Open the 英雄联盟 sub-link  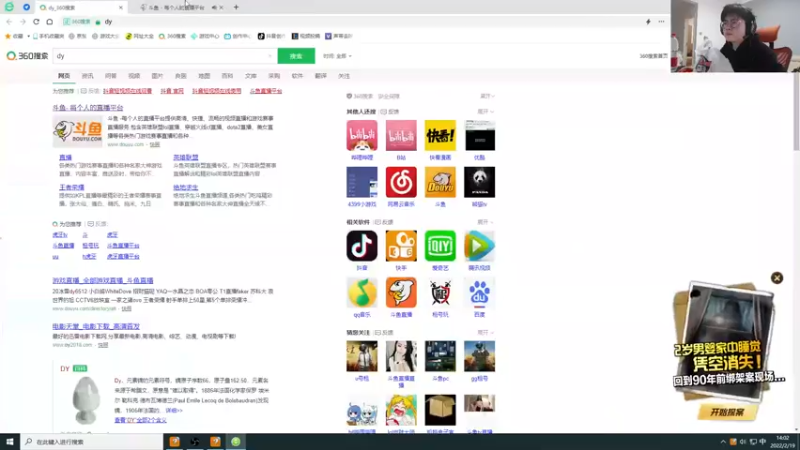186,158
